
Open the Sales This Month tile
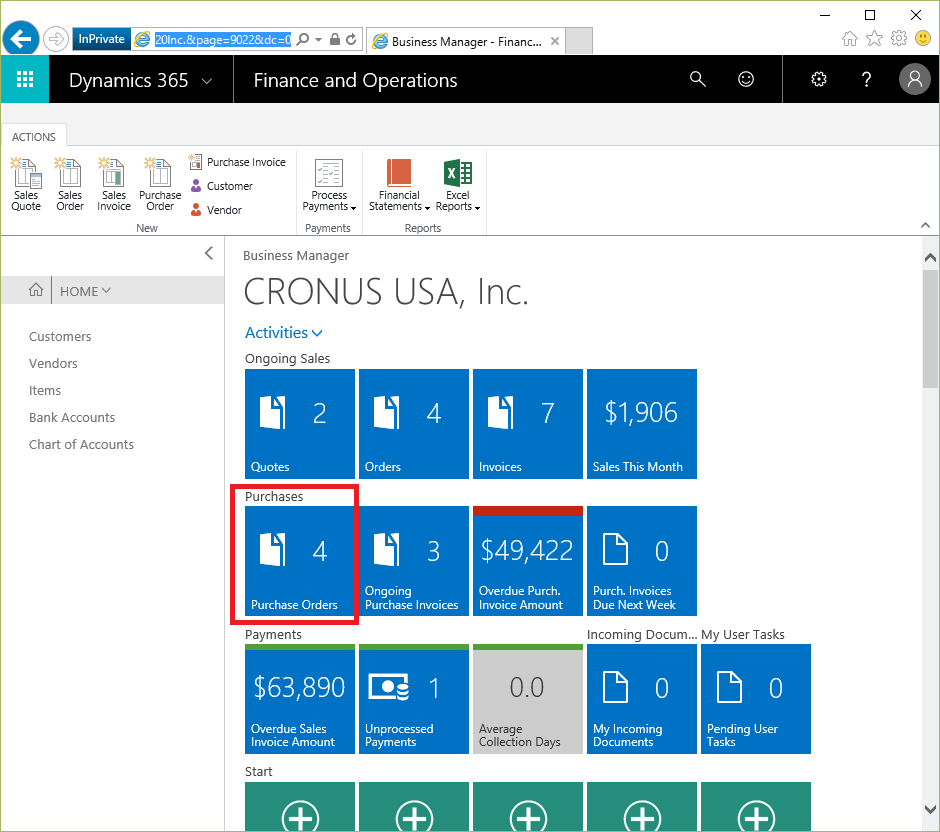[x=641, y=424]
